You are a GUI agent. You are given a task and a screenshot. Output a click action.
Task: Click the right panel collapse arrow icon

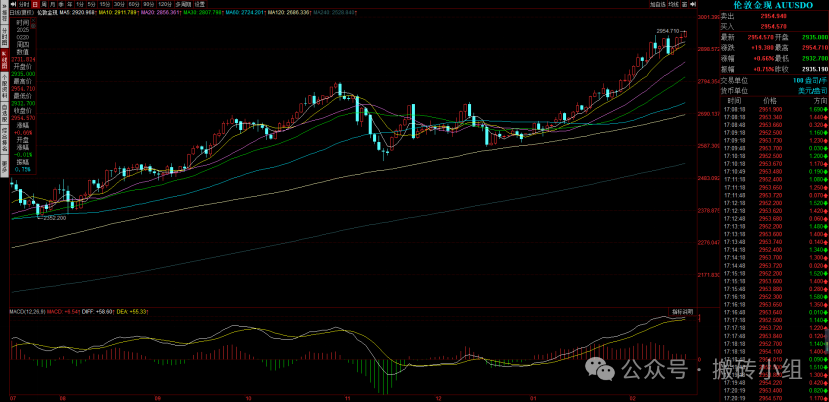[693, 4]
